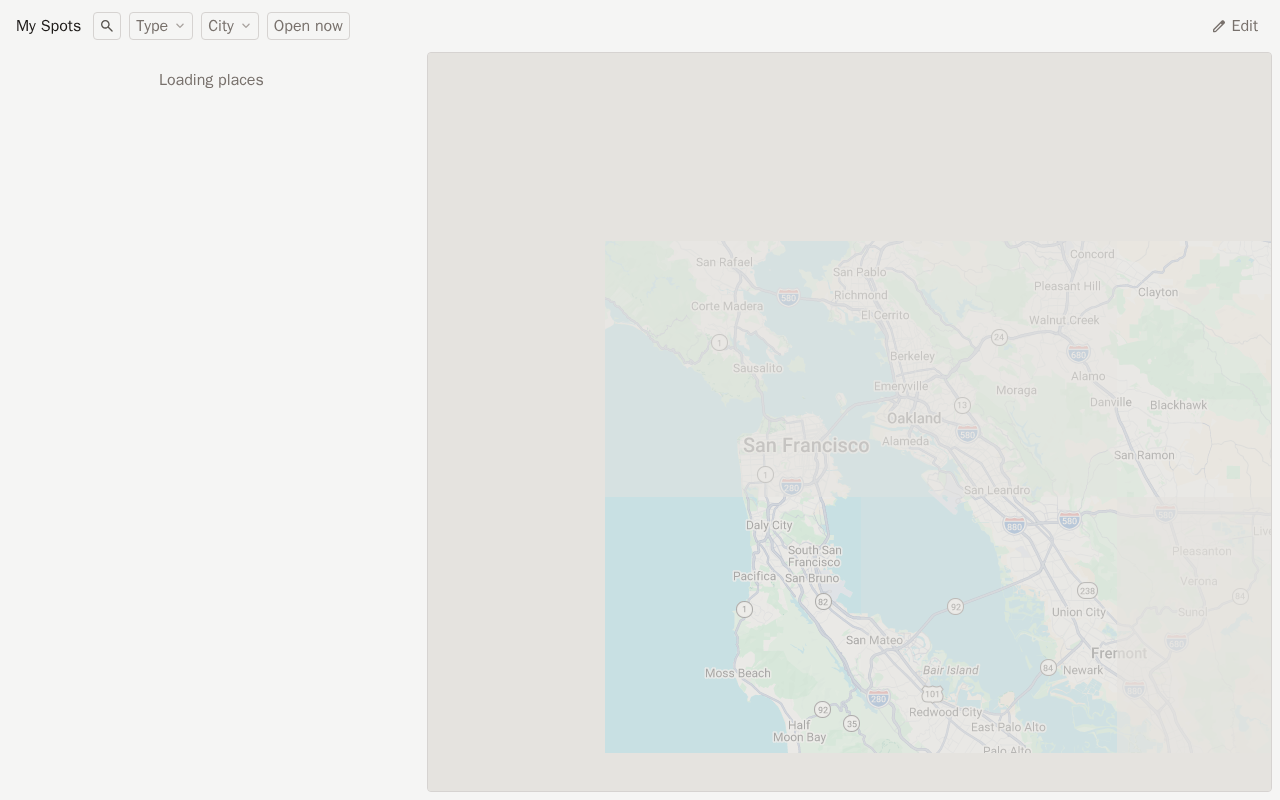This screenshot has width=1280, height=800.
Task: Click the Loading places text
Action: click(211, 80)
